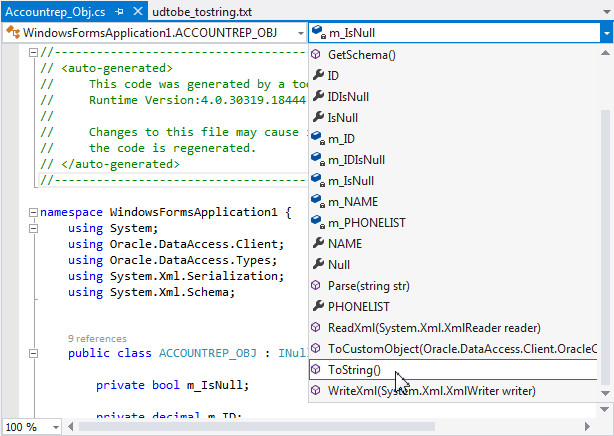Click the m_PHONELIST private field icon
Screen dimensions: 614x436
[x=318, y=223]
